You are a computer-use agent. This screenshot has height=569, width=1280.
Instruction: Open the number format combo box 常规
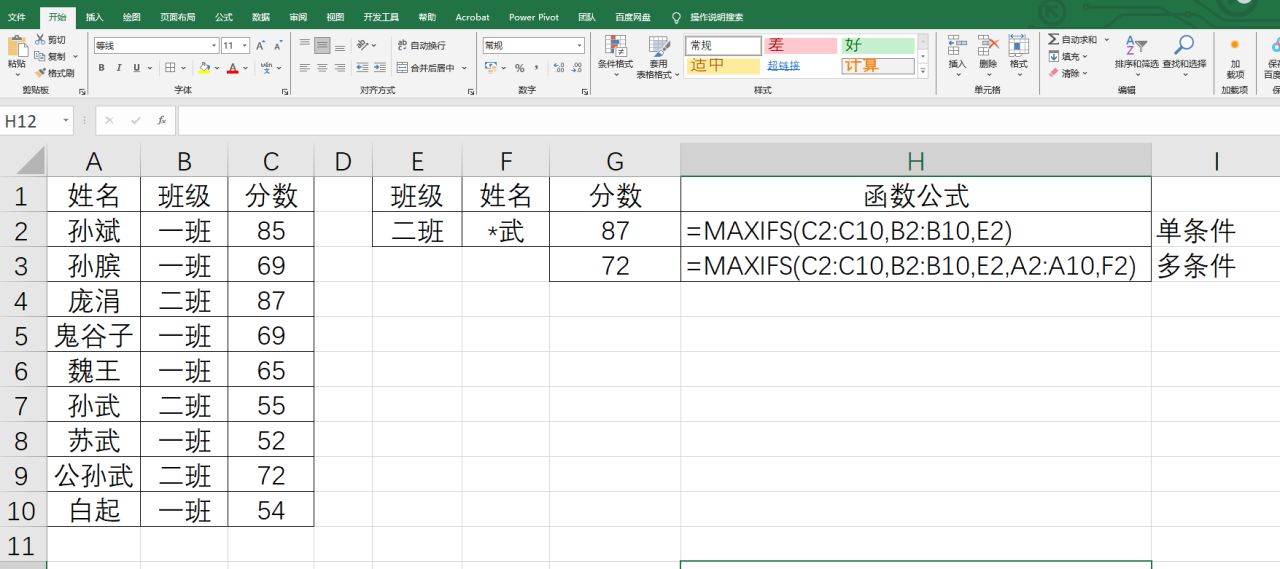point(533,46)
